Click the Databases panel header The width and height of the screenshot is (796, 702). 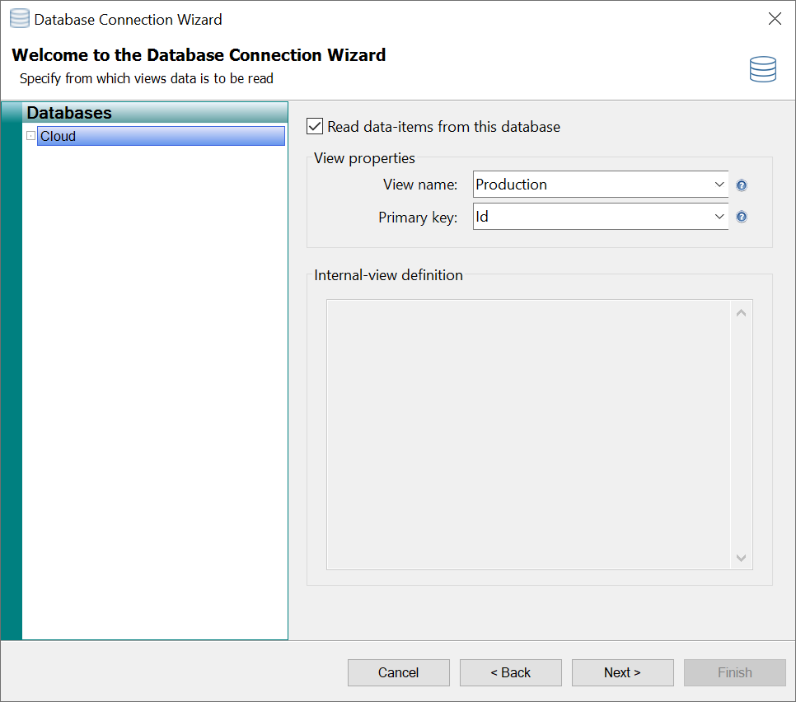tap(69, 113)
